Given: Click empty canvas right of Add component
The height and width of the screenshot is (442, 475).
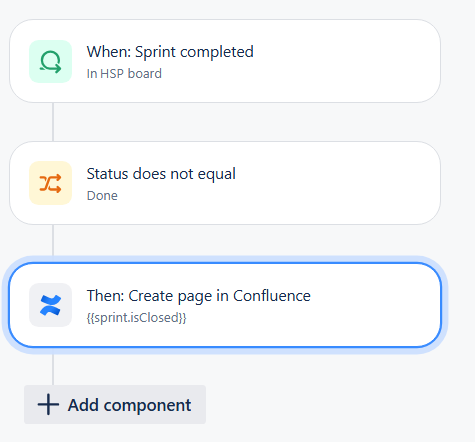Looking at the screenshot, I should [x=333, y=404].
